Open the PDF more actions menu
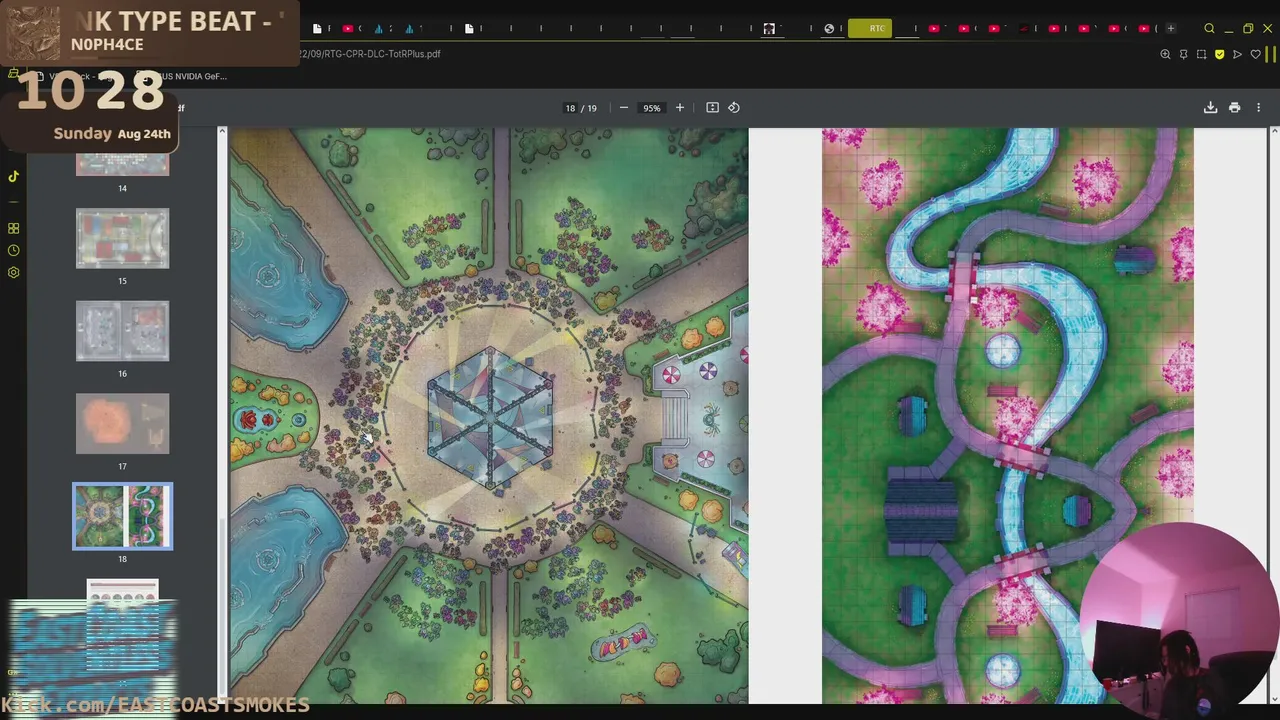The width and height of the screenshot is (1280, 720). click(x=1258, y=108)
